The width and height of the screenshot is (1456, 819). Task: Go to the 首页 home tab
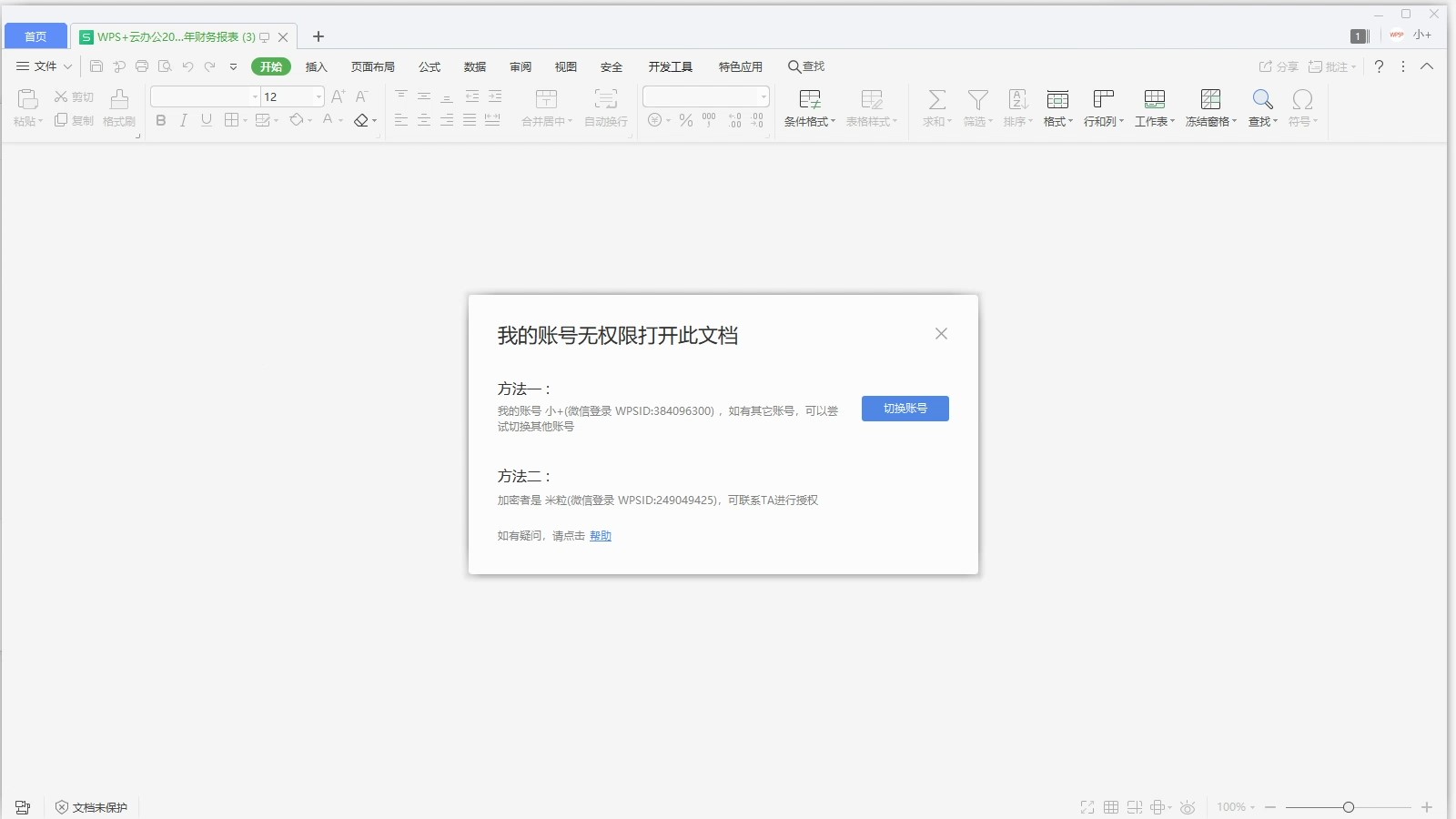pos(35,36)
